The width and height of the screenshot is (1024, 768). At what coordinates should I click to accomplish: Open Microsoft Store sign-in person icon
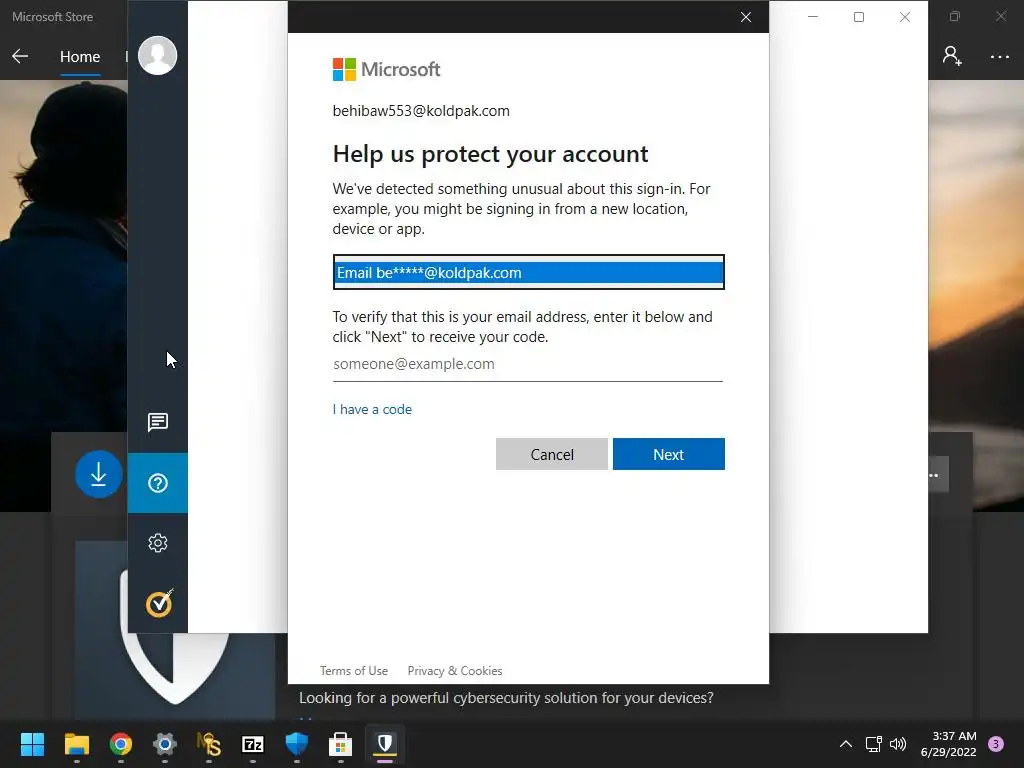952,56
